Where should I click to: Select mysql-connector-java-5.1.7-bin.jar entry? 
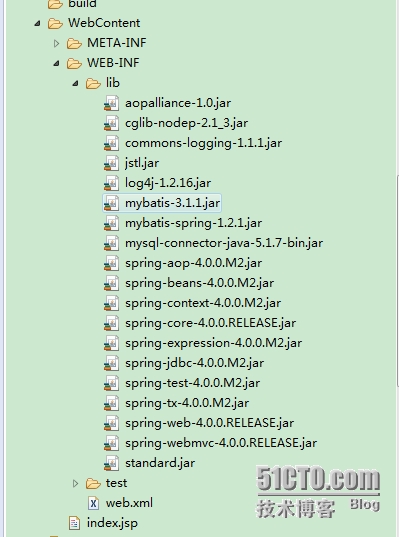(224, 243)
